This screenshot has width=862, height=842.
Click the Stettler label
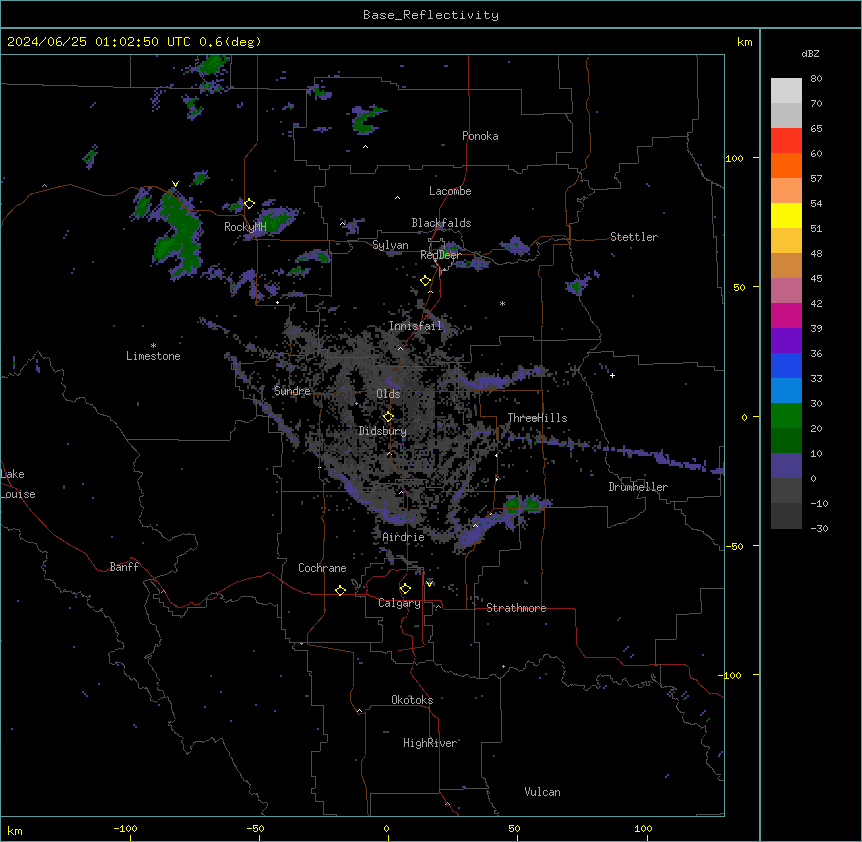[x=634, y=237]
